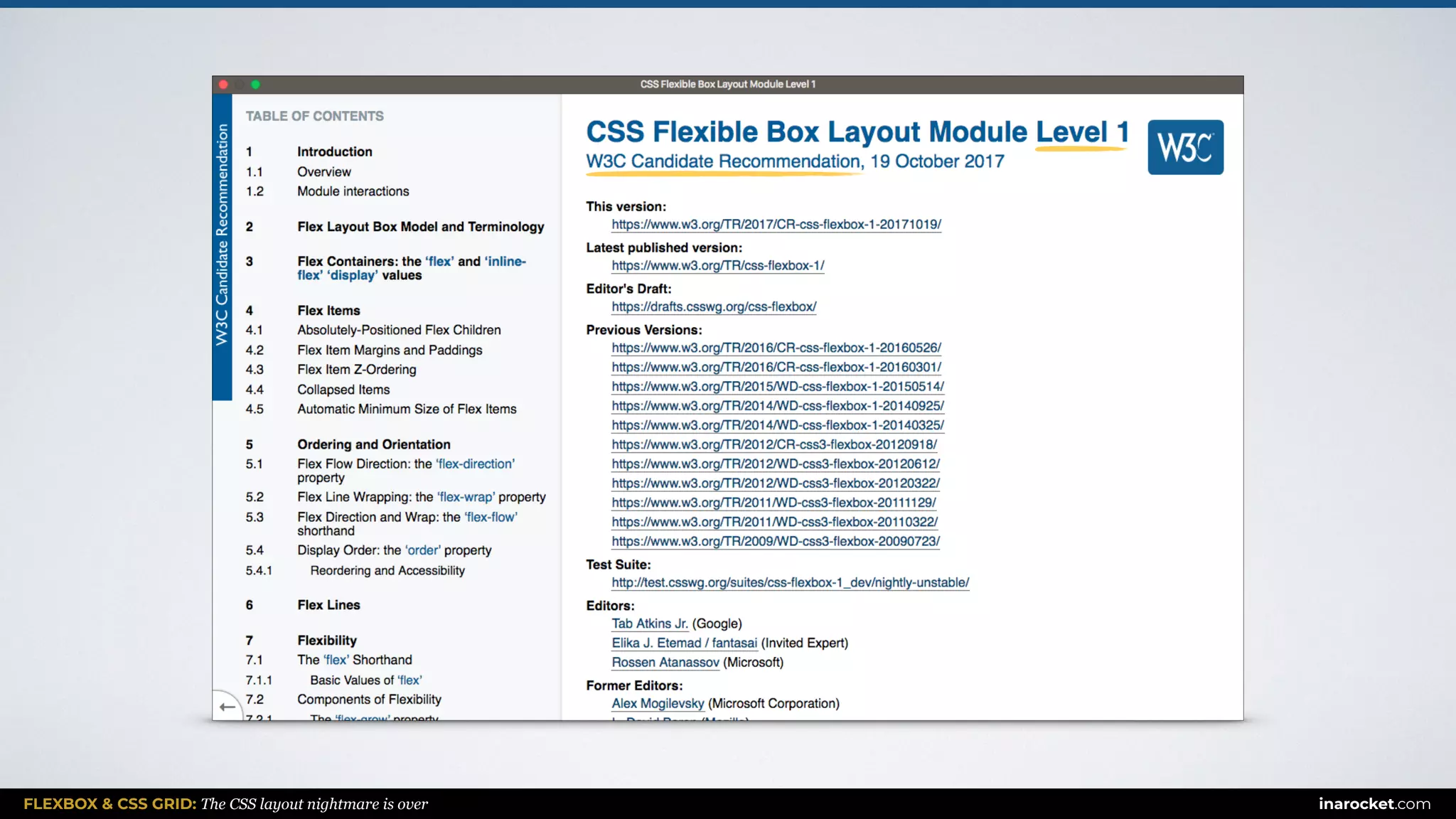Viewport: 1456px width, 819px height.
Task: Go to Ordering and Orientation section
Action: 373,444
